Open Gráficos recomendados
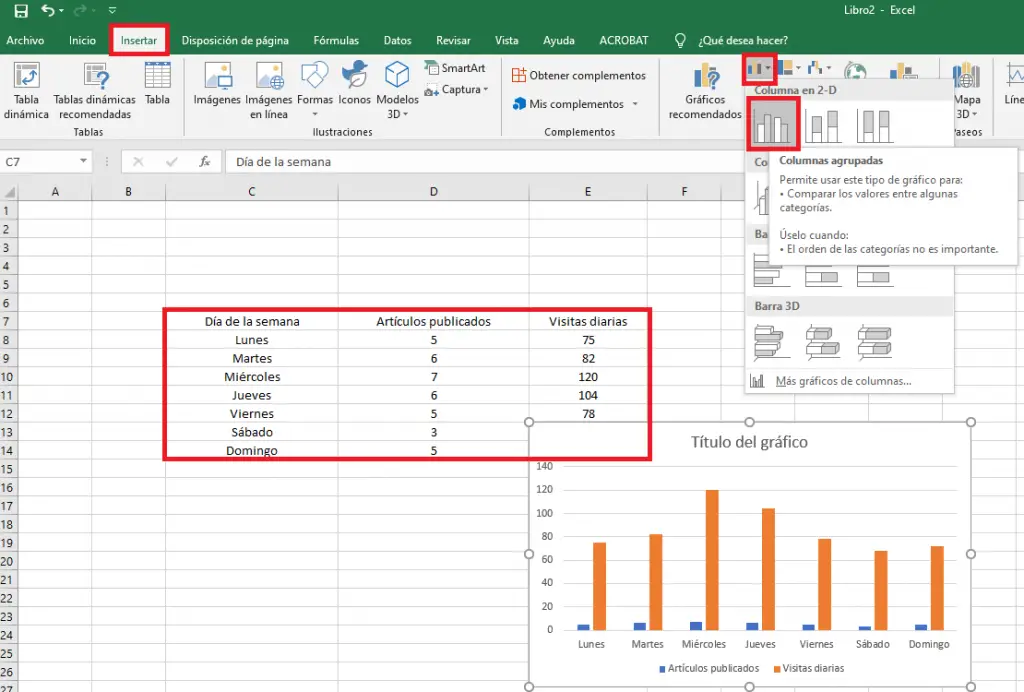The width and height of the screenshot is (1024, 692). 705,79
